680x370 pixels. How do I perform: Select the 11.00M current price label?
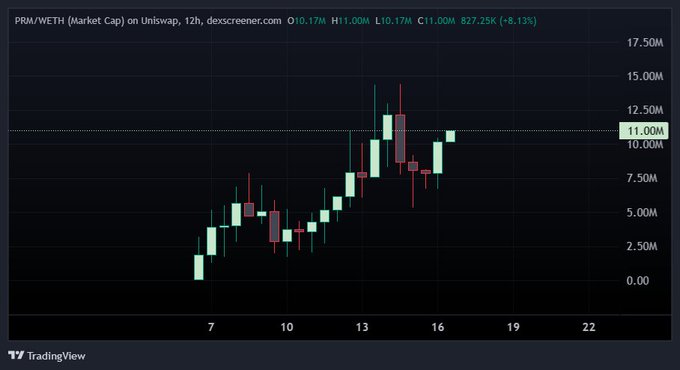point(644,131)
